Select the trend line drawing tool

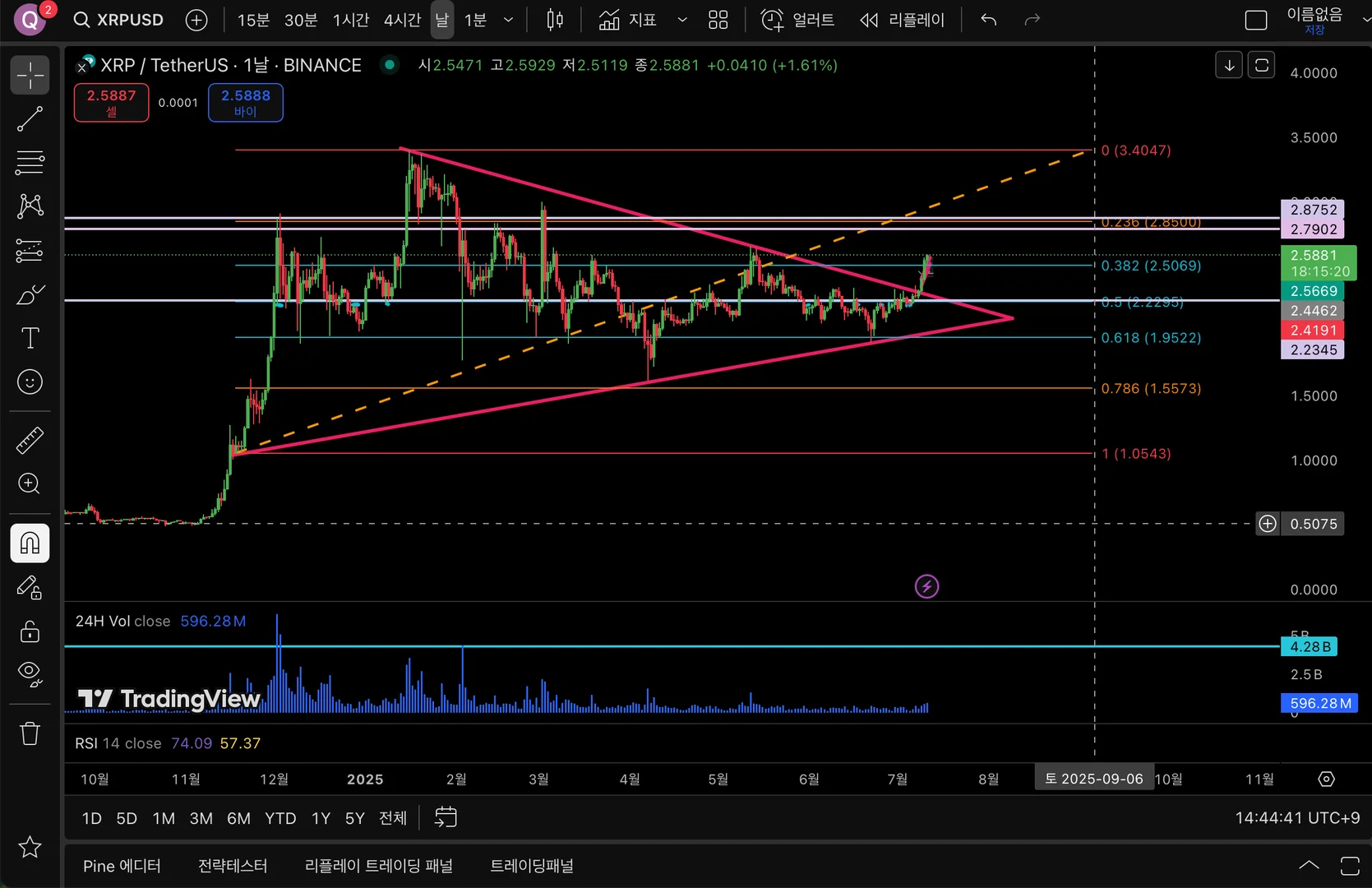pos(30,119)
